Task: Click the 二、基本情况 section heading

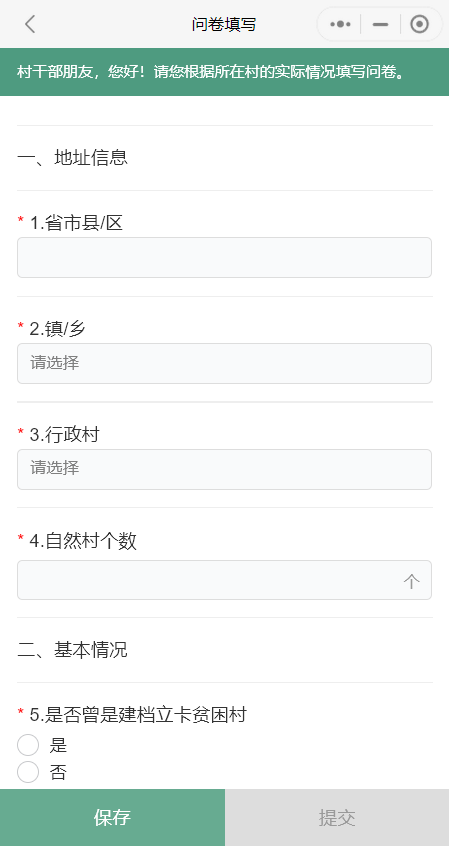Action: pos(72,650)
